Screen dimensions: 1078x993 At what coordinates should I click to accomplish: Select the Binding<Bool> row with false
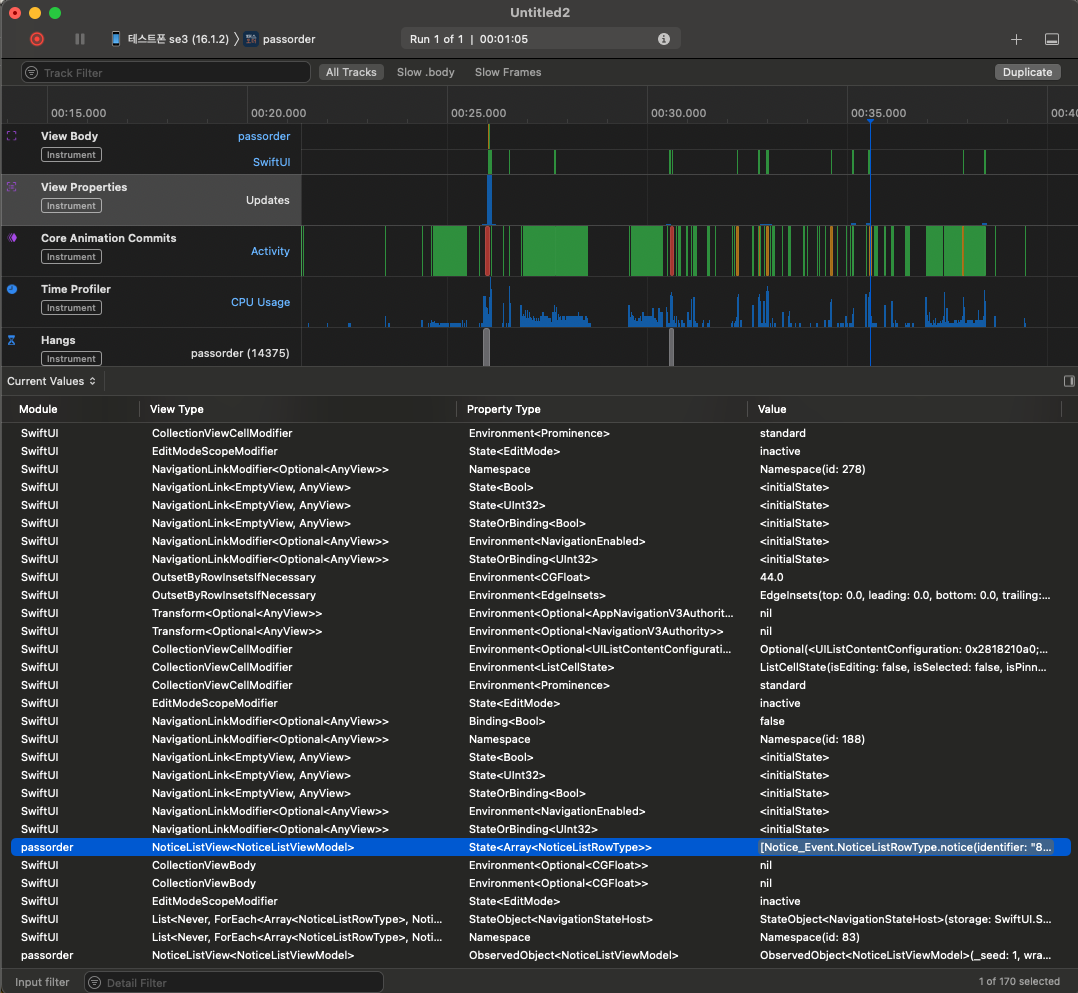tap(540, 721)
